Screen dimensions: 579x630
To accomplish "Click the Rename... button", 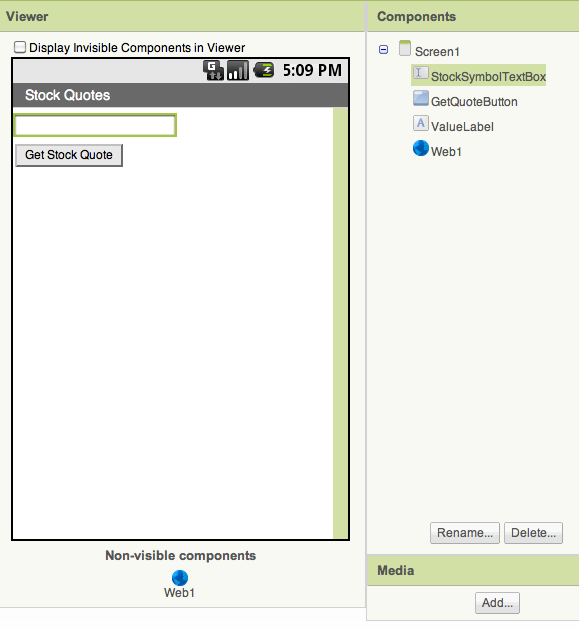I will click(465, 533).
